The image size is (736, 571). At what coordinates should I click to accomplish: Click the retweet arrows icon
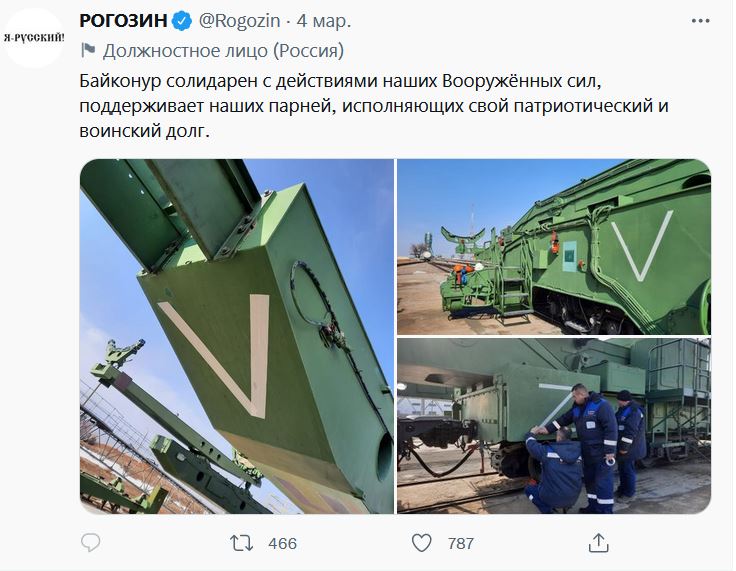point(242,543)
